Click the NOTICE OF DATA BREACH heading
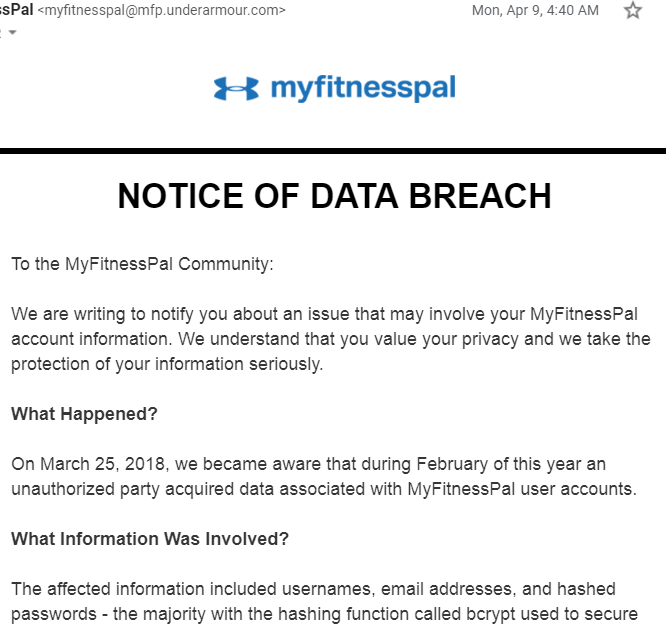The image size is (666, 624). (x=334, y=196)
